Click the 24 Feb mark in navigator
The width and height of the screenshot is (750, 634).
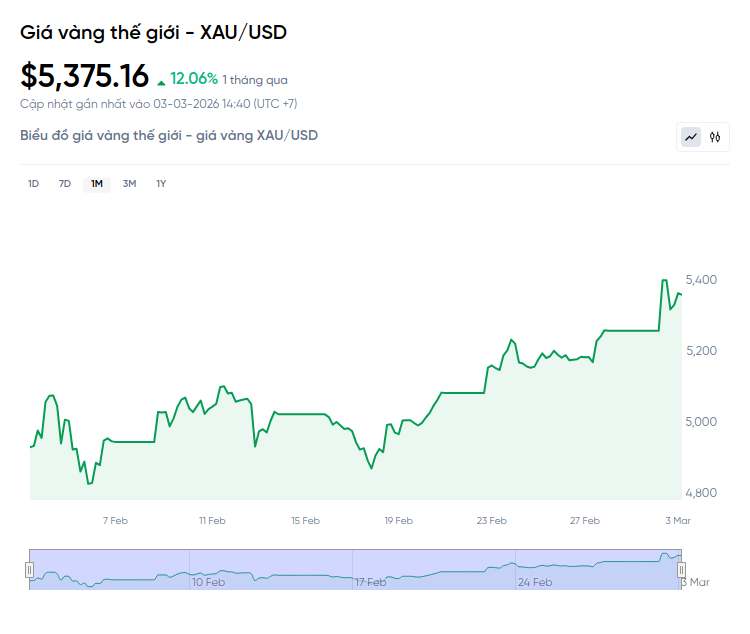535,581
